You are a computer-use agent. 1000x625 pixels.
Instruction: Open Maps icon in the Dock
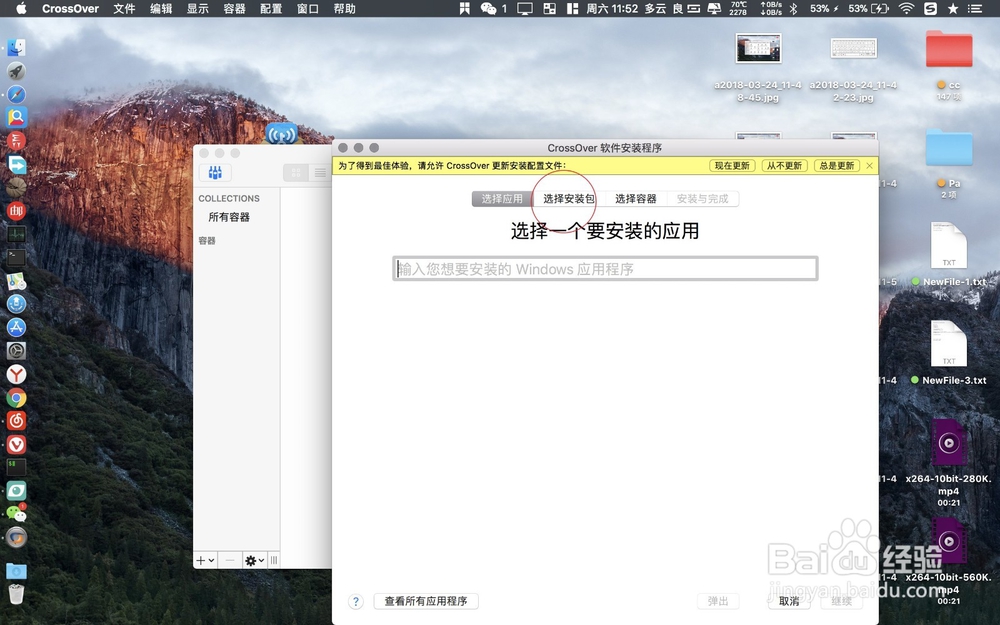(16, 281)
